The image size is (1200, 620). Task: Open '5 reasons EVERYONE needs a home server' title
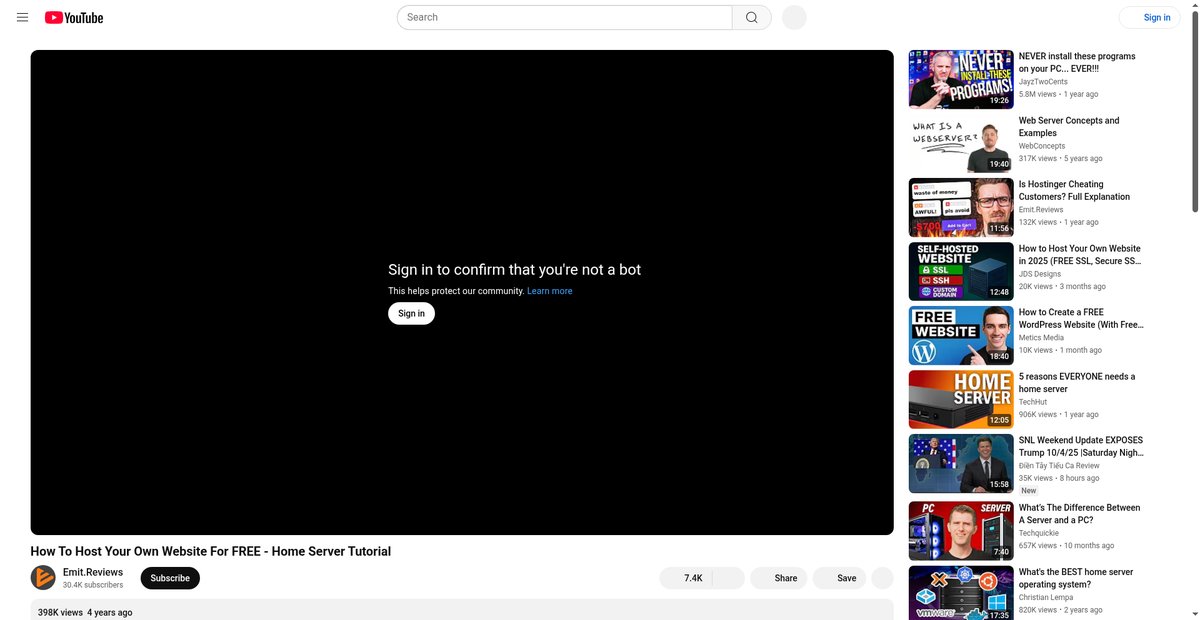tap(1077, 383)
